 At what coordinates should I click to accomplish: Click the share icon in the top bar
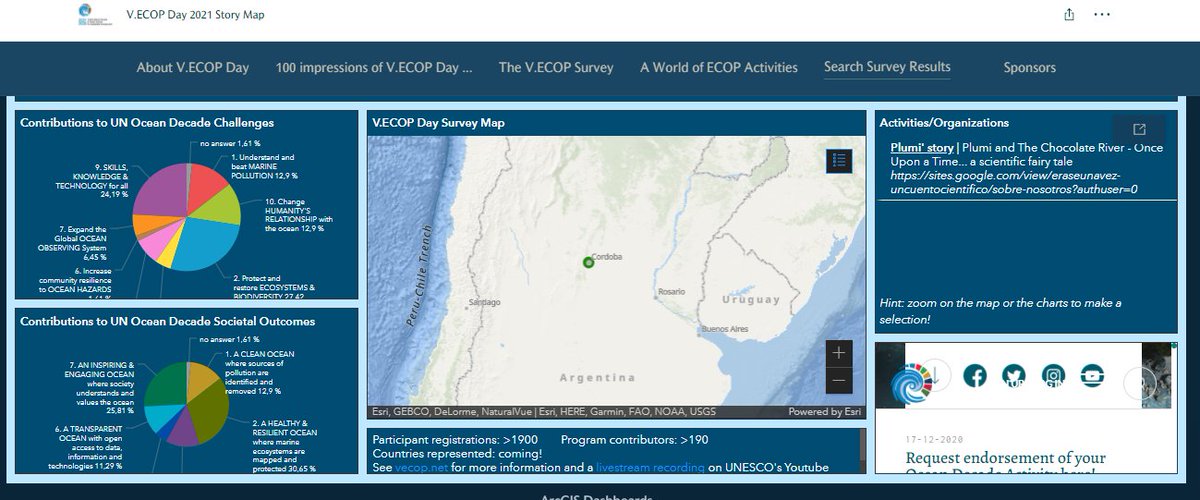1069,14
